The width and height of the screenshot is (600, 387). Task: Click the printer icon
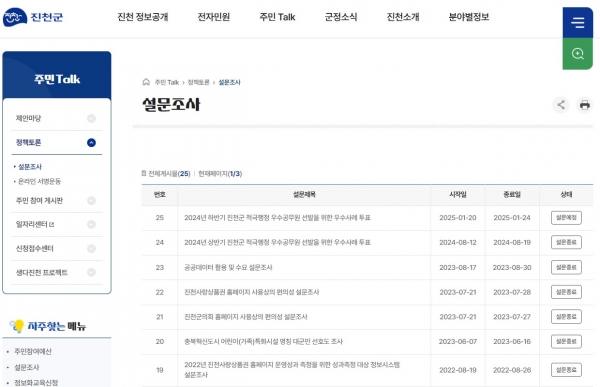584,105
